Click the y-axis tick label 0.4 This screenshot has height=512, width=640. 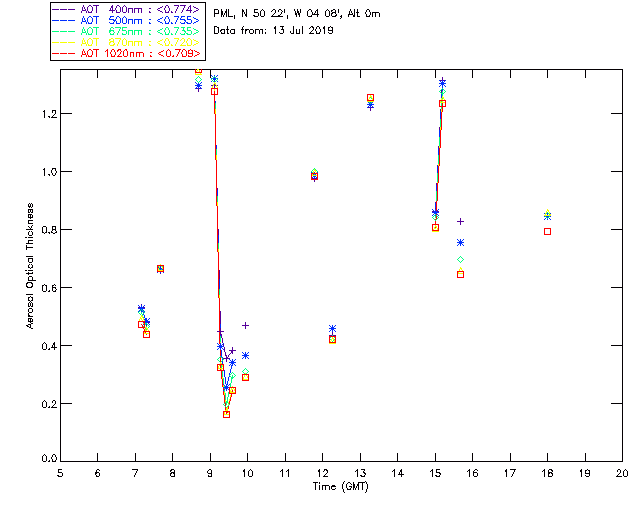49,346
